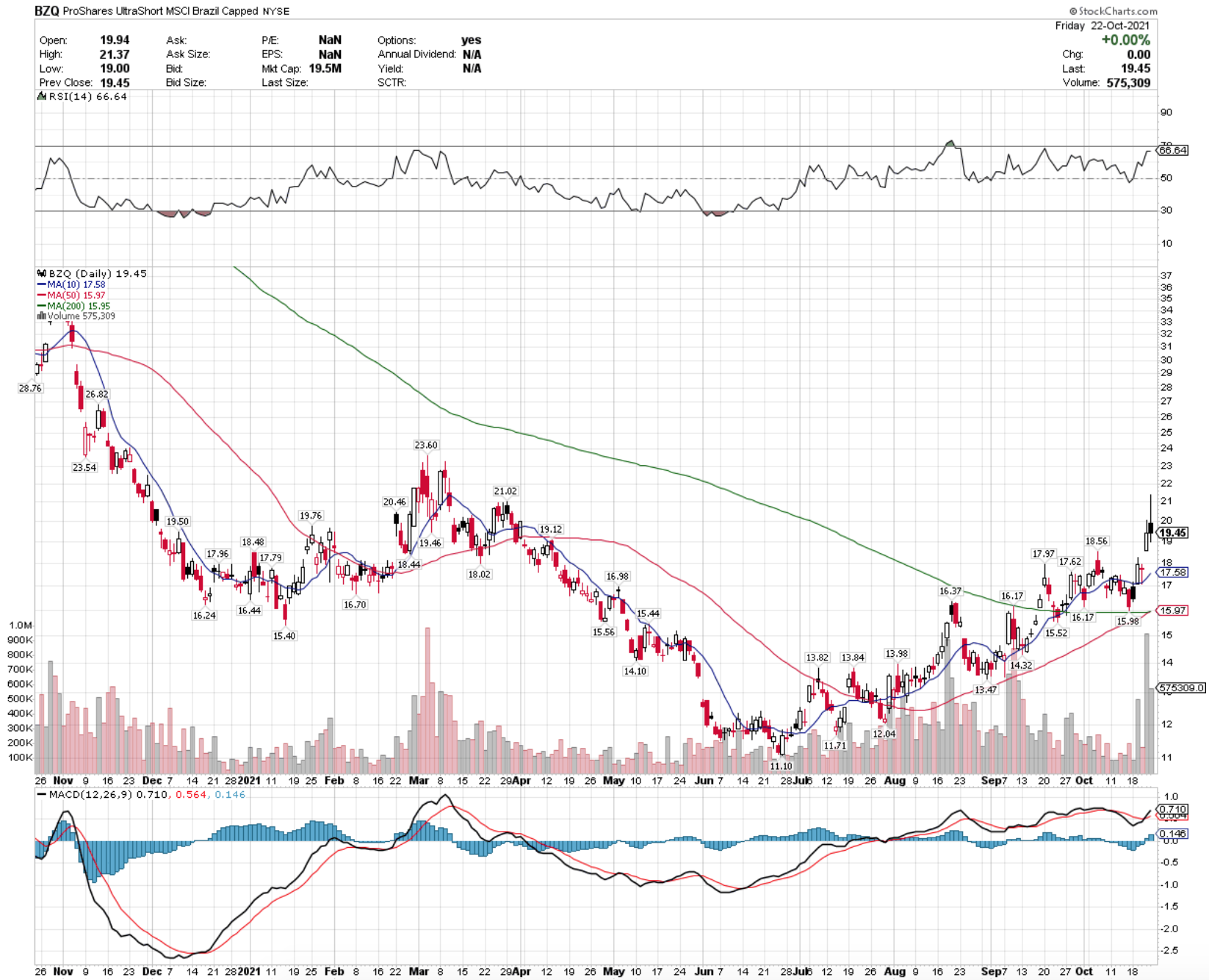This screenshot has width=1209, height=980.
Task: Select the +0.00% percent change
Action: coord(1126,40)
